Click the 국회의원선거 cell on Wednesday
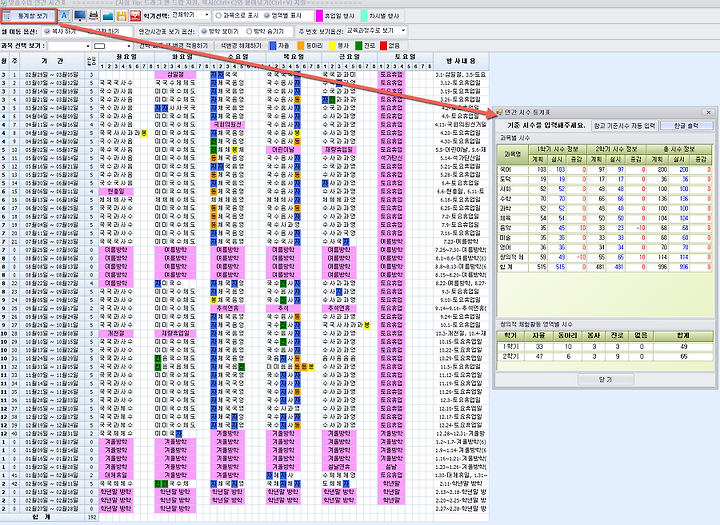720x525 pixels. 227,124
